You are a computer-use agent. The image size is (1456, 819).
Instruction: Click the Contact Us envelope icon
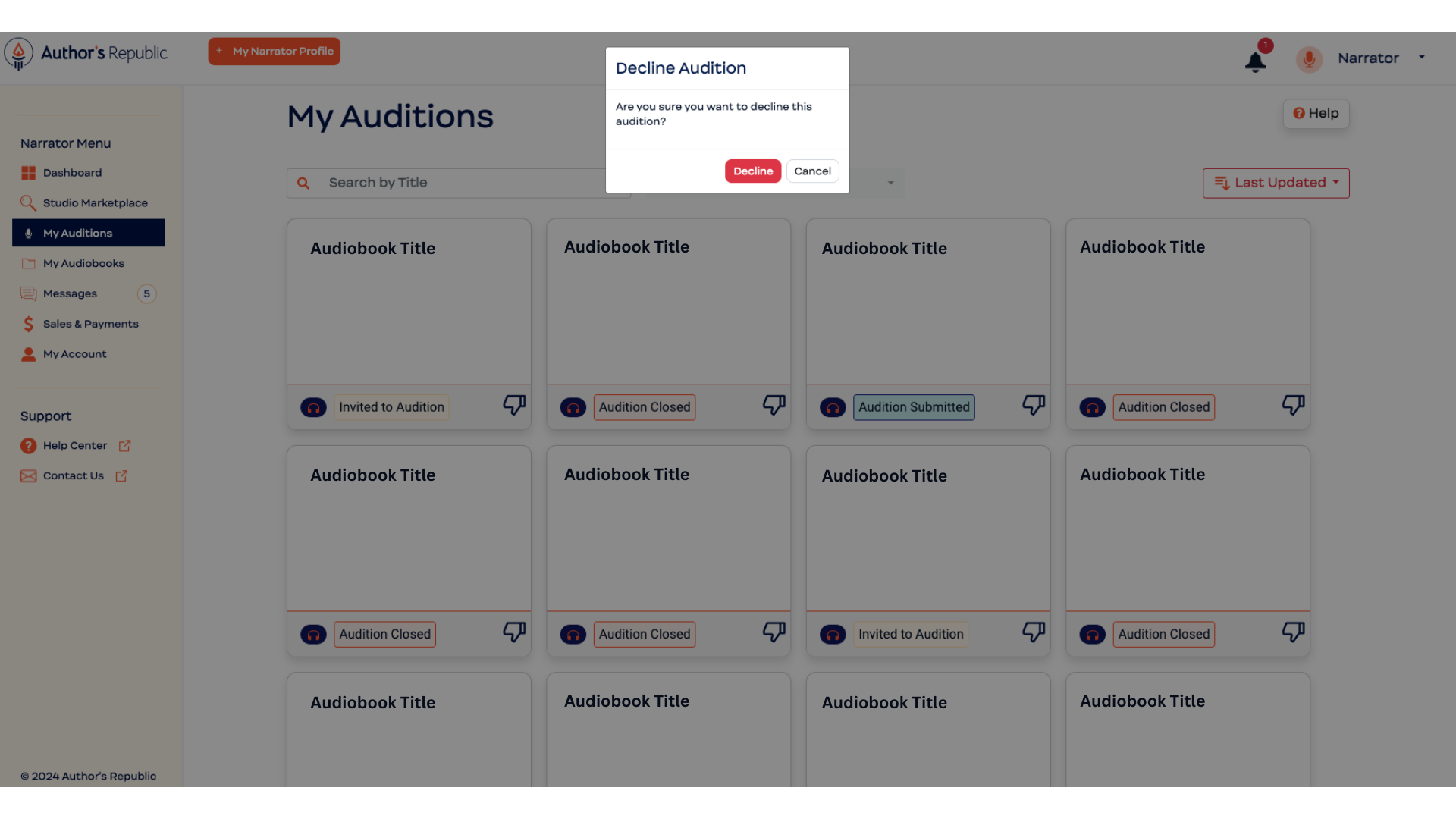[28, 476]
